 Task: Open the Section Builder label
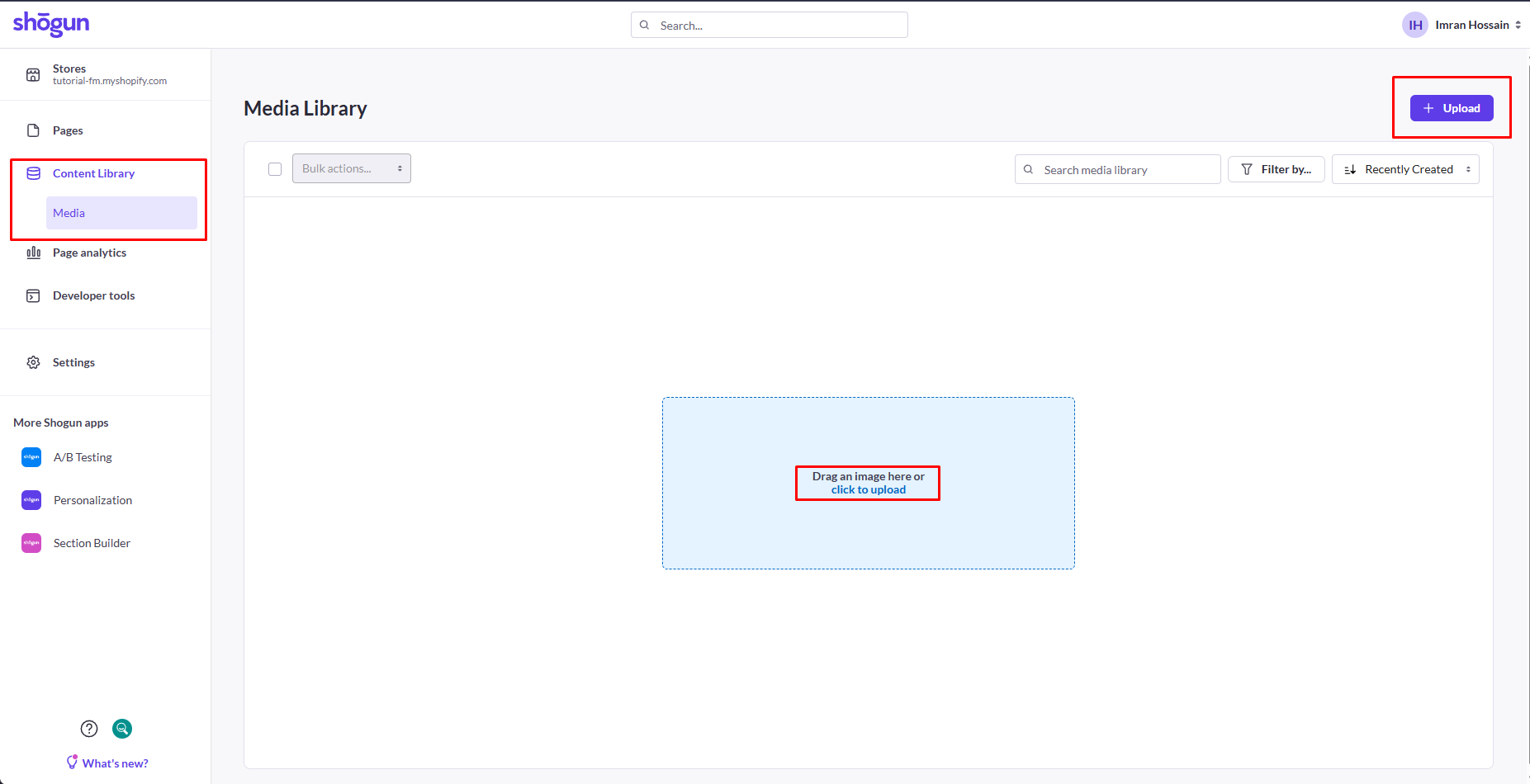tap(92, 543)
